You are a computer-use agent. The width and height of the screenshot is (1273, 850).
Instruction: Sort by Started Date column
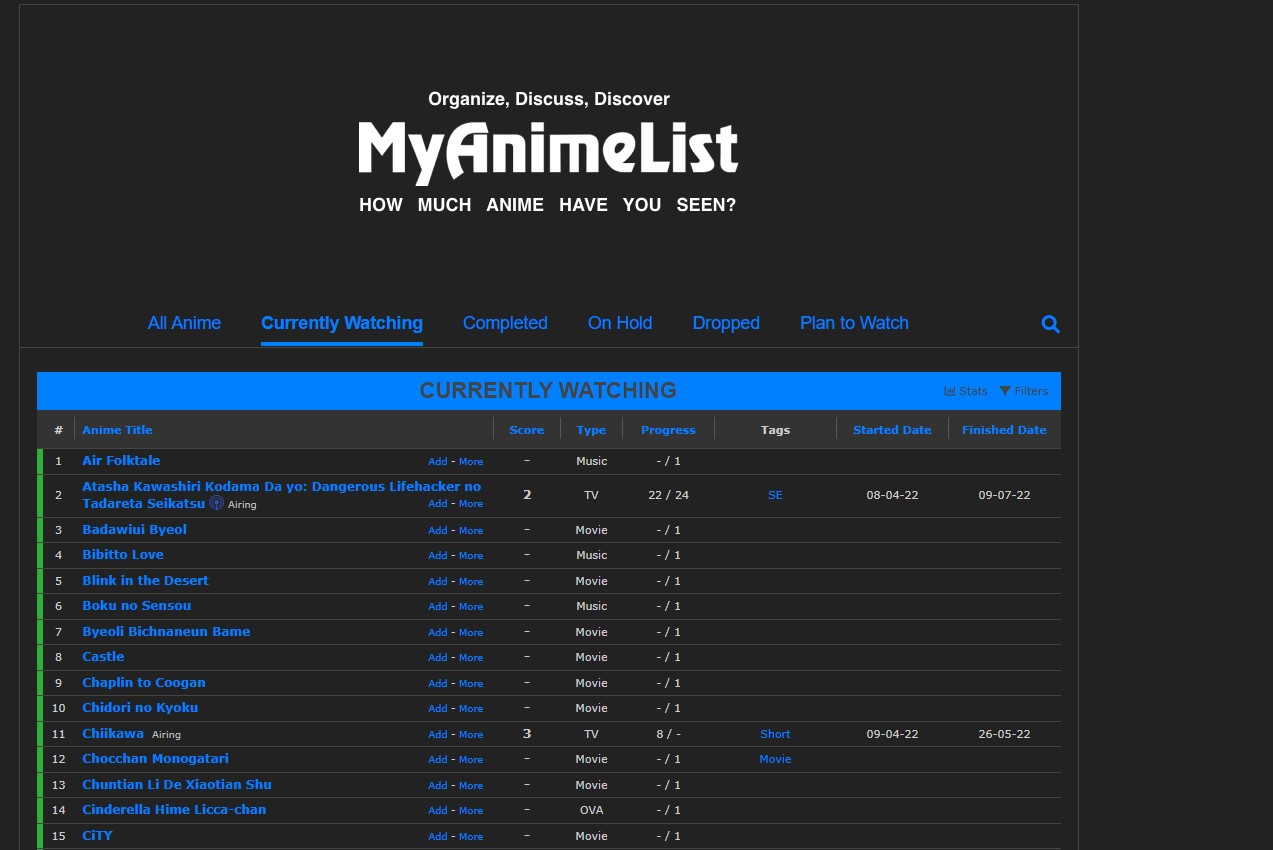(892, 430)
